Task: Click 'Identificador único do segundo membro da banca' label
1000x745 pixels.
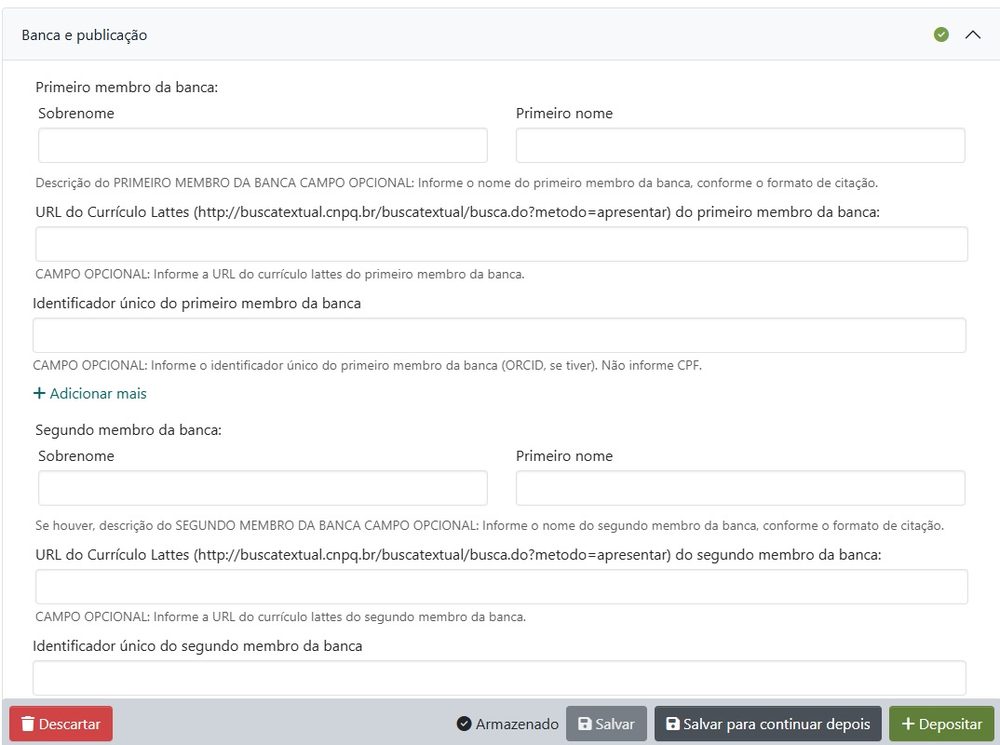Action: coord(198,646)
